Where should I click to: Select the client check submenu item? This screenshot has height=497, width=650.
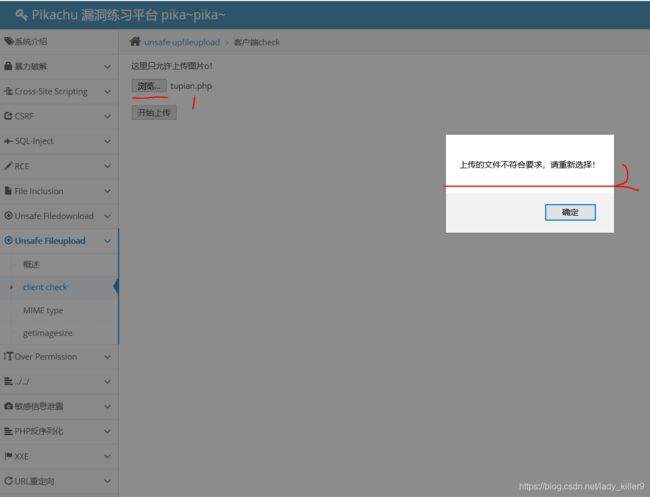coord(45,287)
